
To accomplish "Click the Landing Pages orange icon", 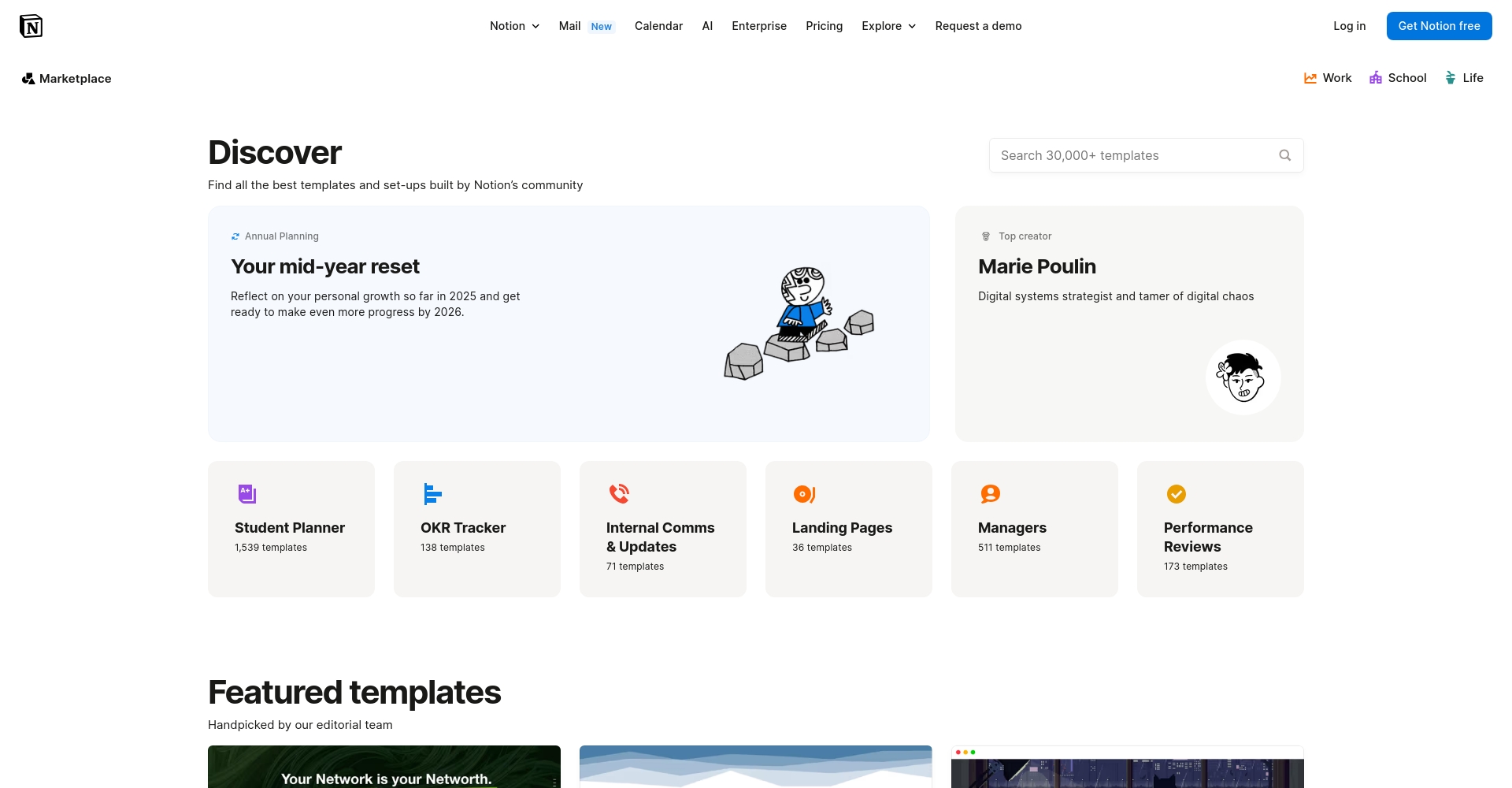I will coord(804,494).
